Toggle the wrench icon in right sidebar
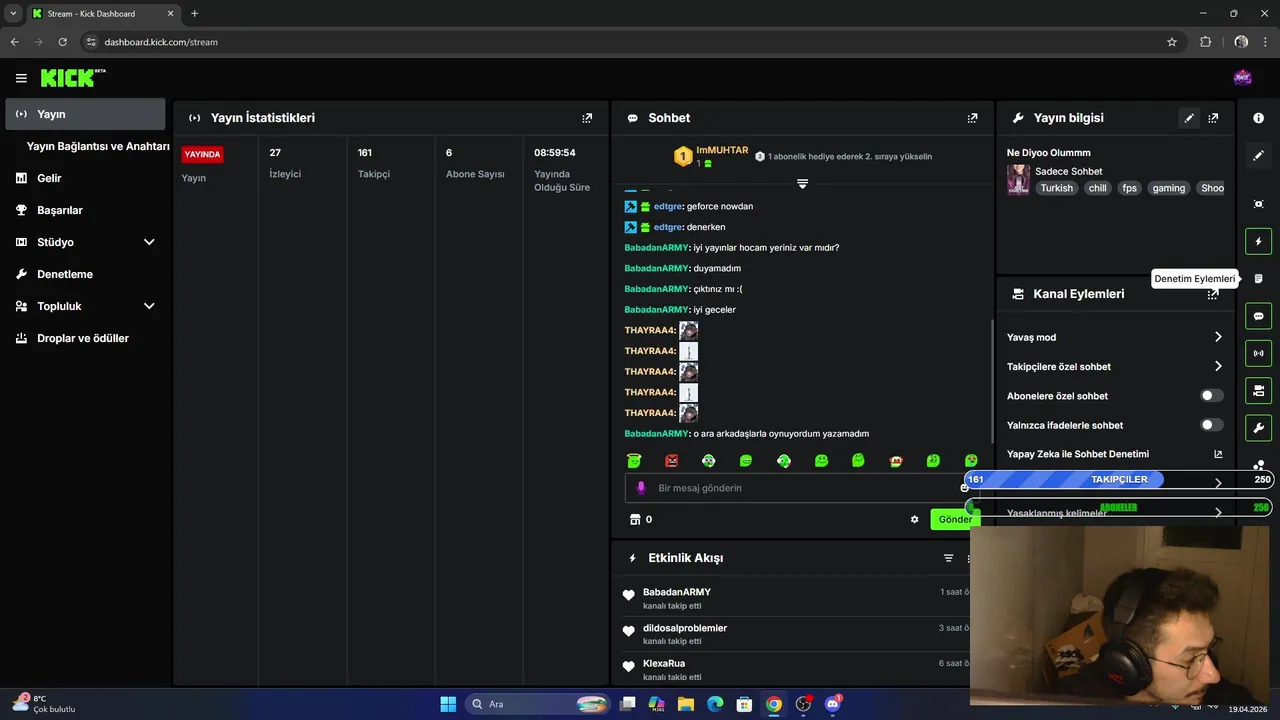Viewport: 1280px width, 720px height. point(1259,428)
